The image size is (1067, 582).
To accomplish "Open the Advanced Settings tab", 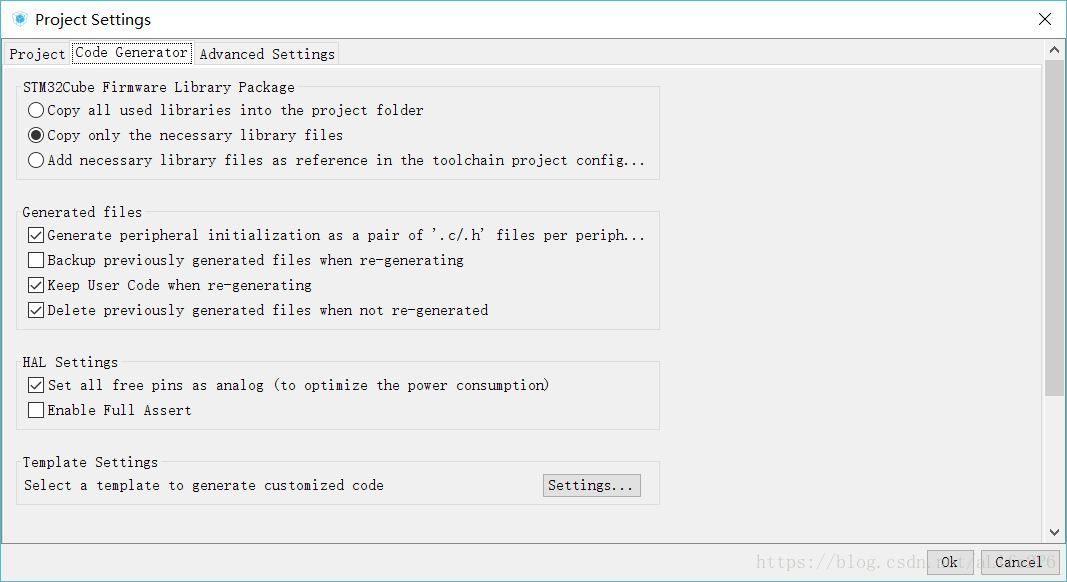I will tap(267, 54).
